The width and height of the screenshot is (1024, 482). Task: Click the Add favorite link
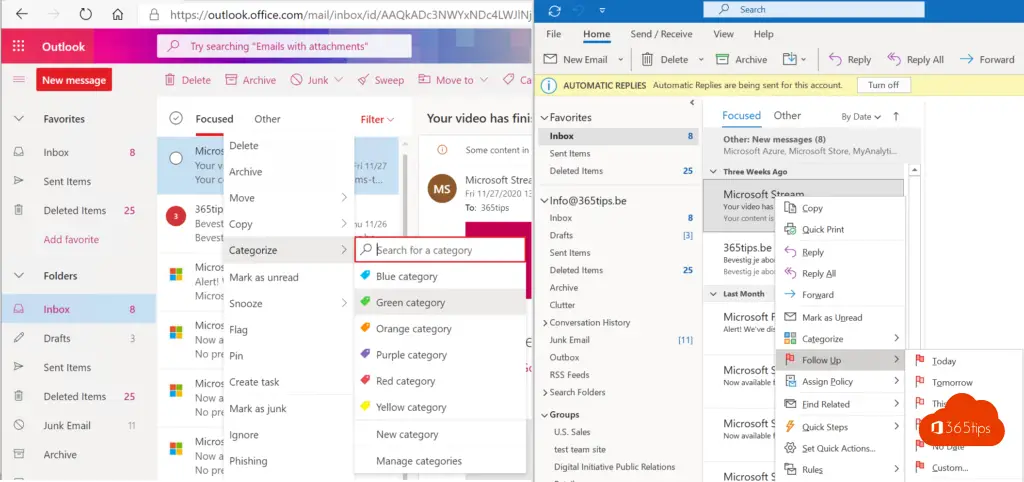click(71, 240)
